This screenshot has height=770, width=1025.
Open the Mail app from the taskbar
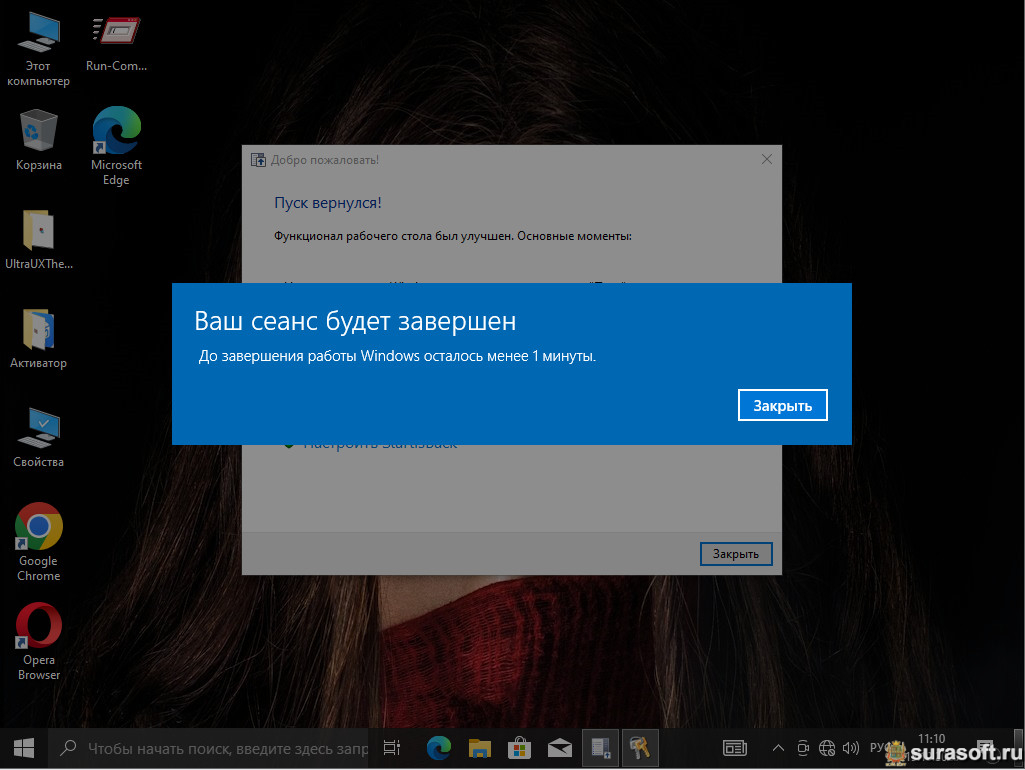[x=559, y=747]
